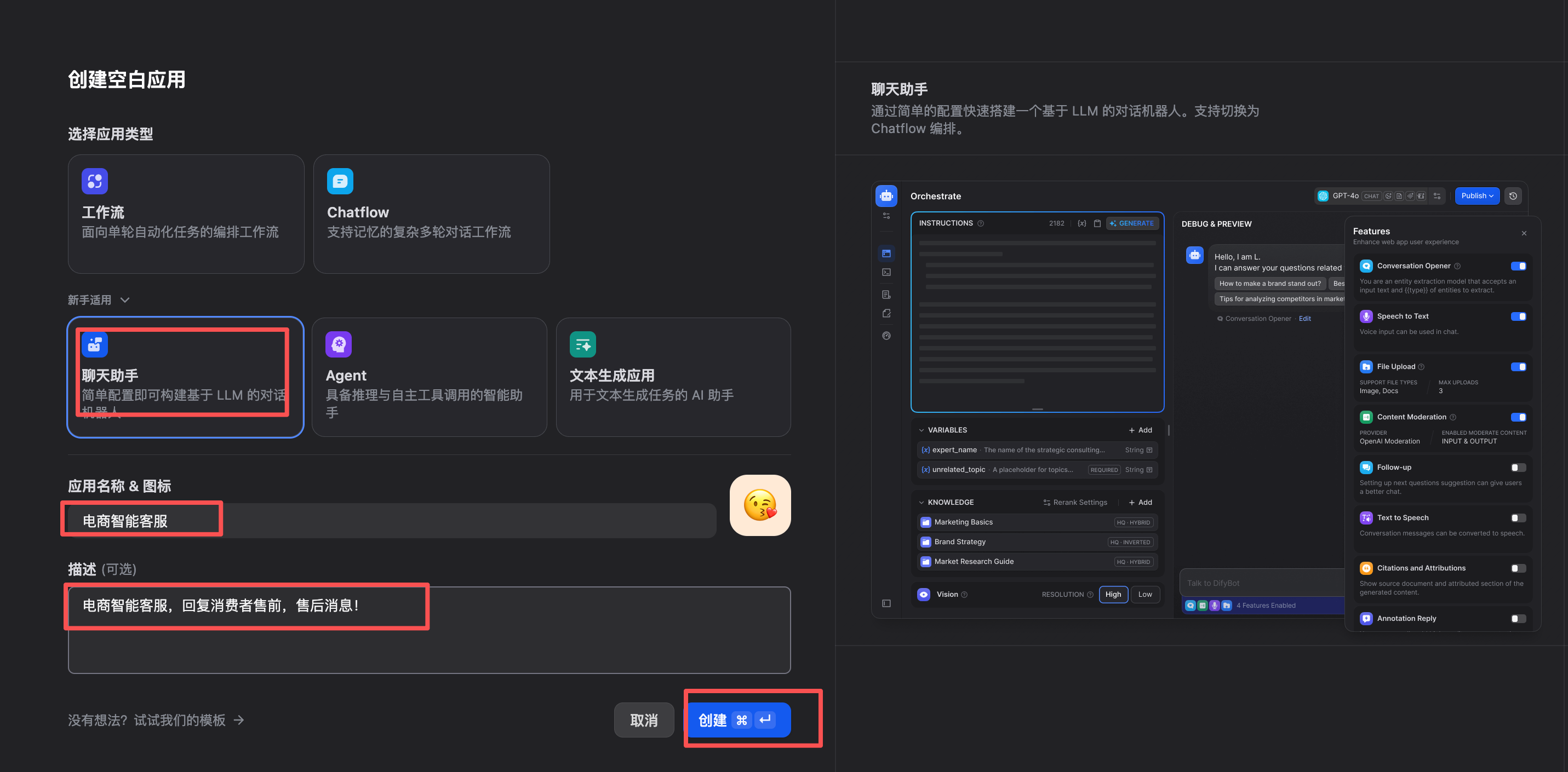Click the Workflow card icon

tap(94, 181)
